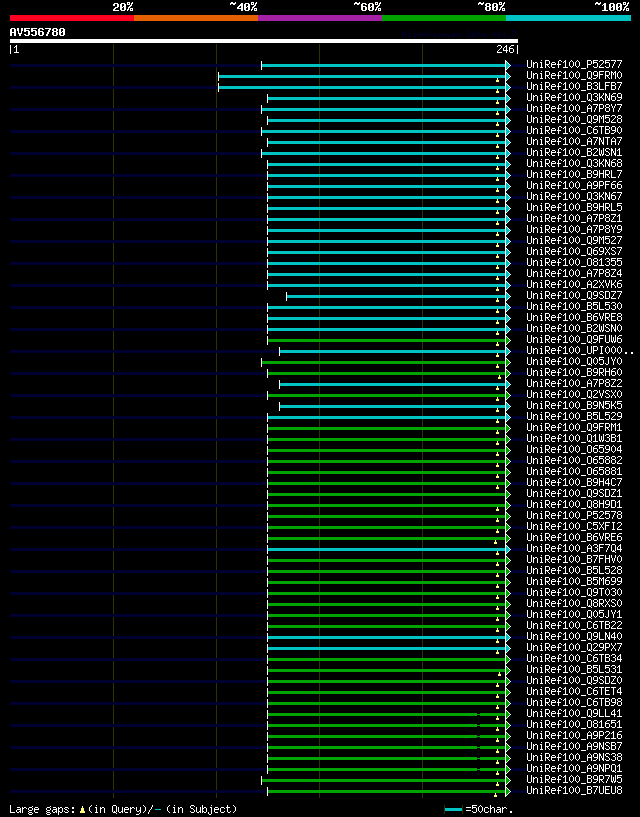The height and width of the screenshot is (817, 640).
Task: Open the UniRef100_A7P8Y7 hit label
Action: coord(574,108)
